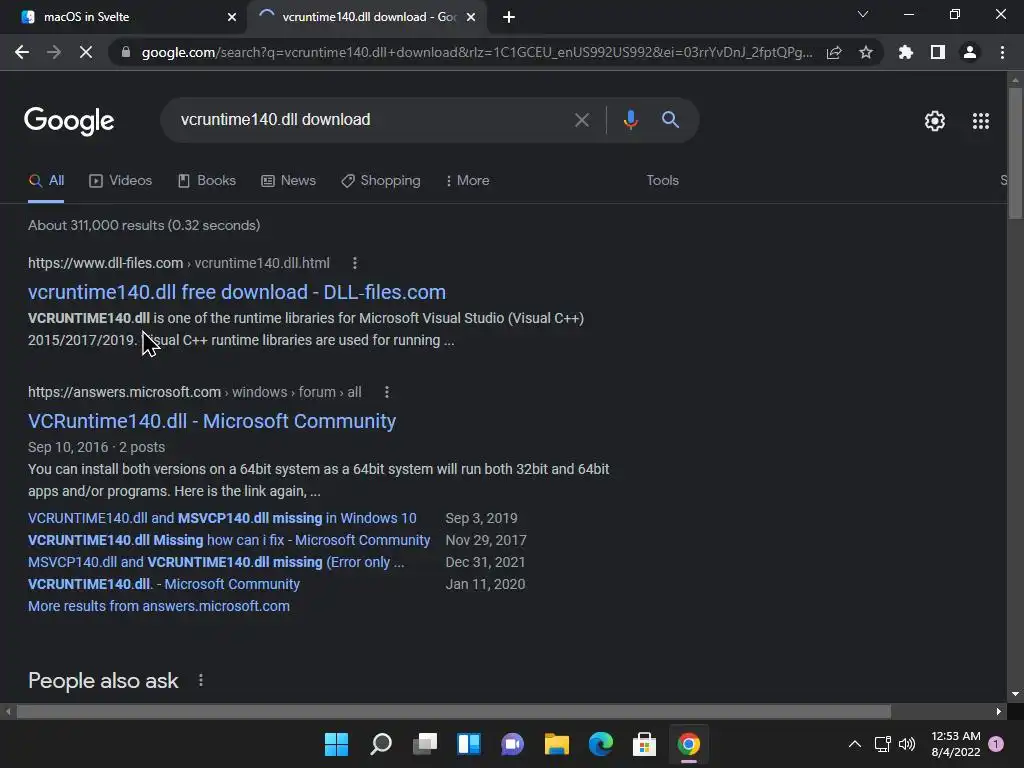1024x768 pixels.
Task: Open VCRuntime140.dll - Microsoft Community result
Action: pyautogui.click(x=212, y=421)
